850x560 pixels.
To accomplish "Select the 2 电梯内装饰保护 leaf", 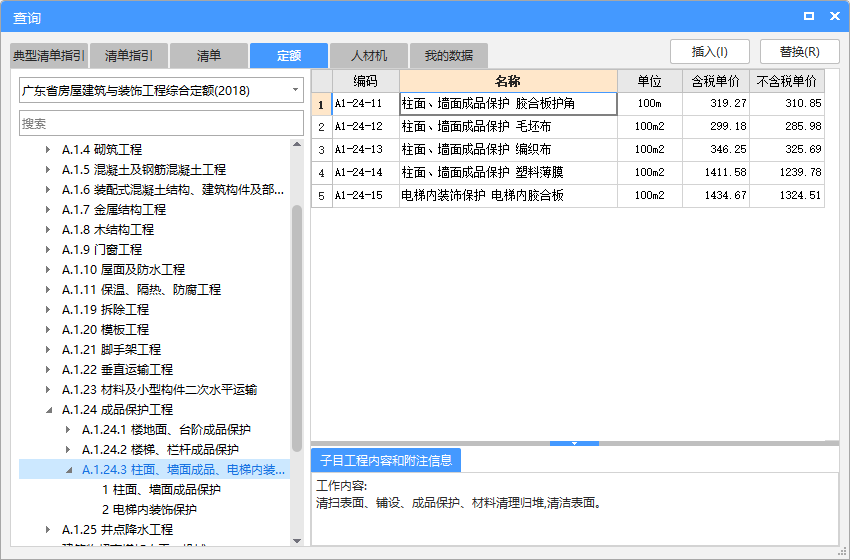I will pos(149,510).
